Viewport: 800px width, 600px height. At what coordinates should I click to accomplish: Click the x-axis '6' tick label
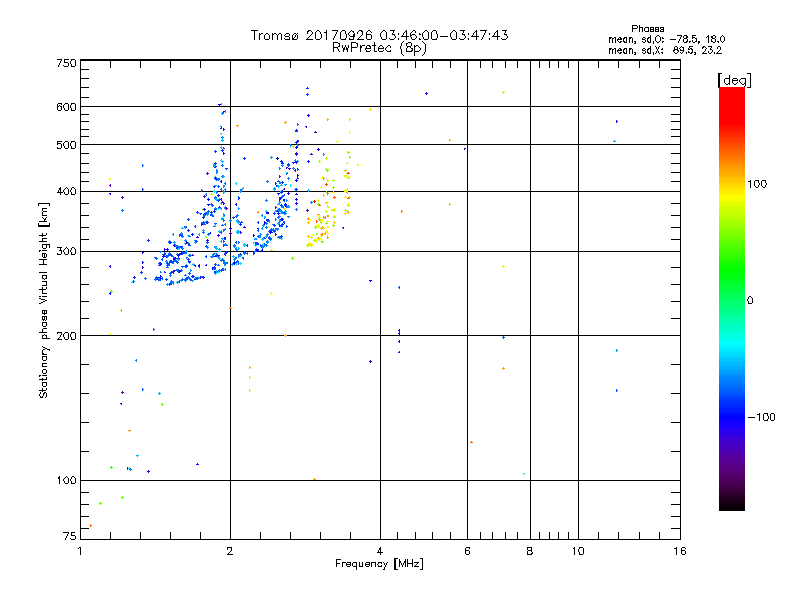[x=467, y=551]
